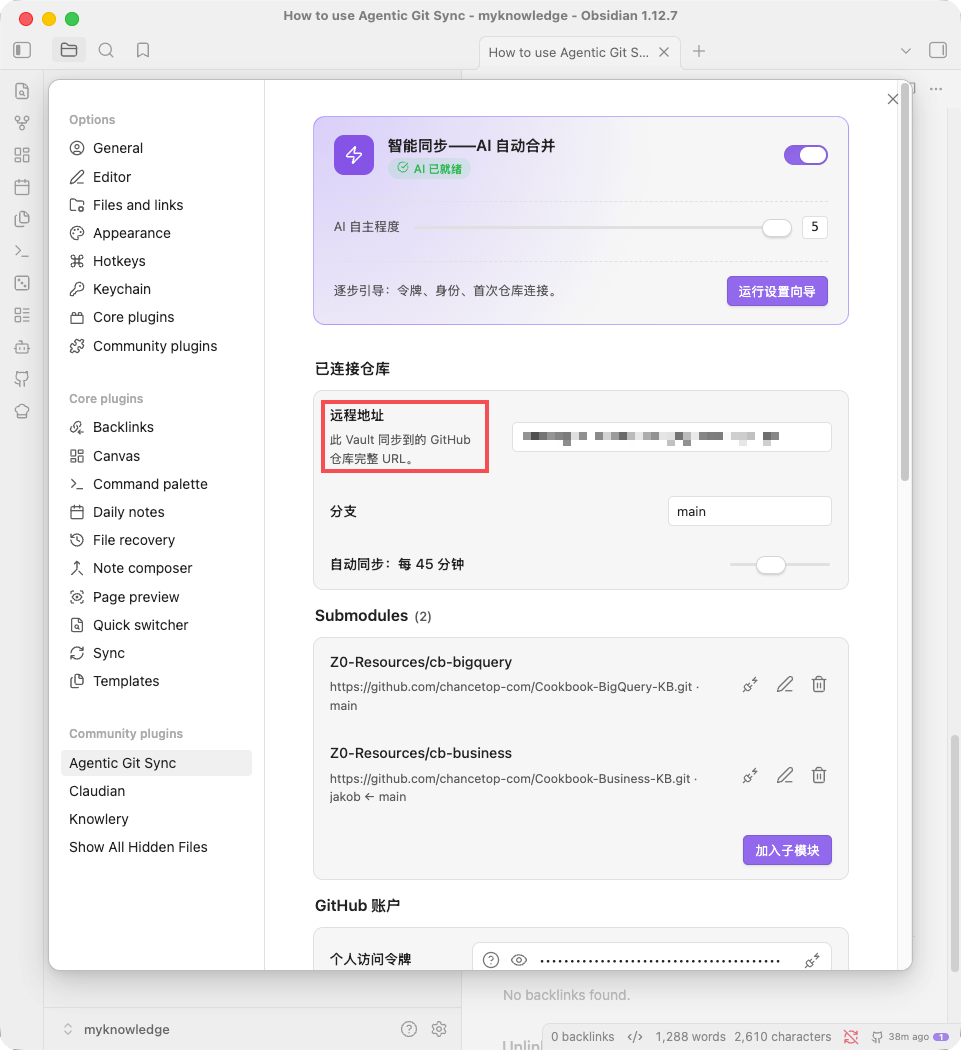Image resolution: width=961 pixels, height=1050 pixels.
Task: Create new canvas ribbon icon
Action: click(22, 155)
